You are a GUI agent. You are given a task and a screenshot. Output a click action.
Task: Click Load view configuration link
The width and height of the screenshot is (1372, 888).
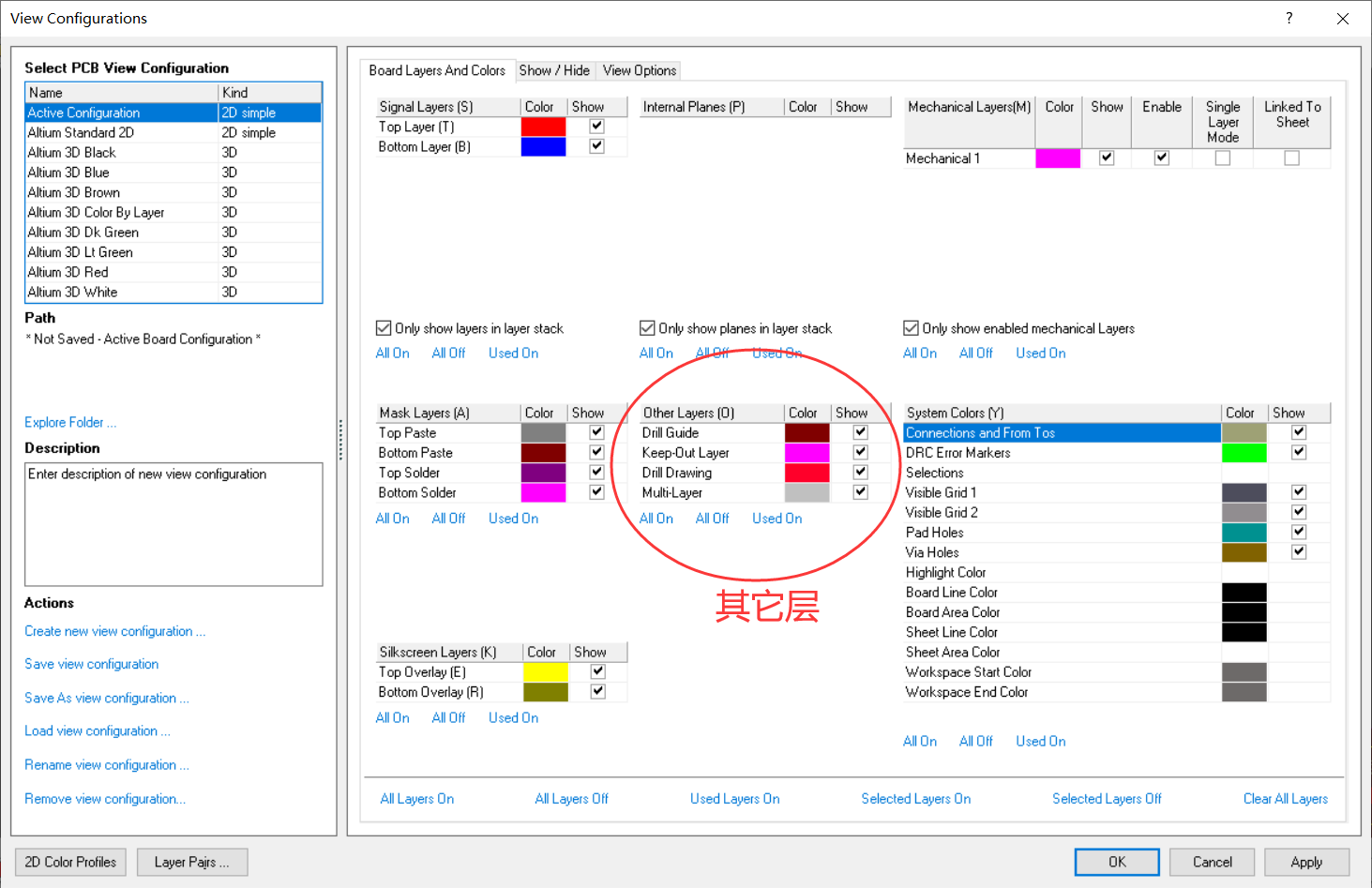(x=98, y=730)
